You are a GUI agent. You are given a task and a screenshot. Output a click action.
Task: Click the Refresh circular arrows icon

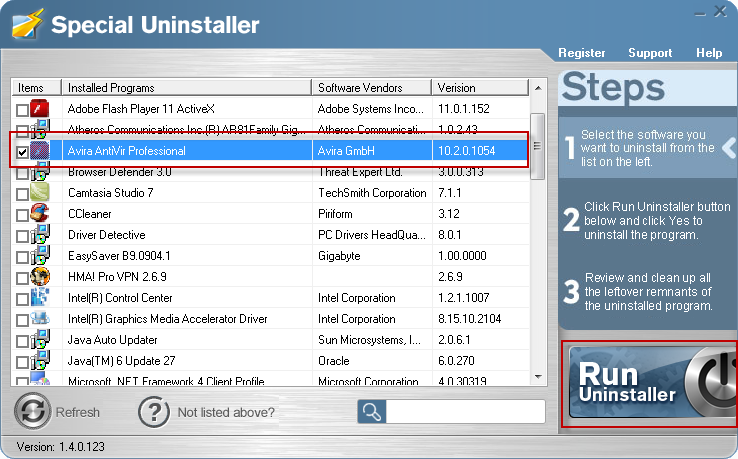point(32,411)
